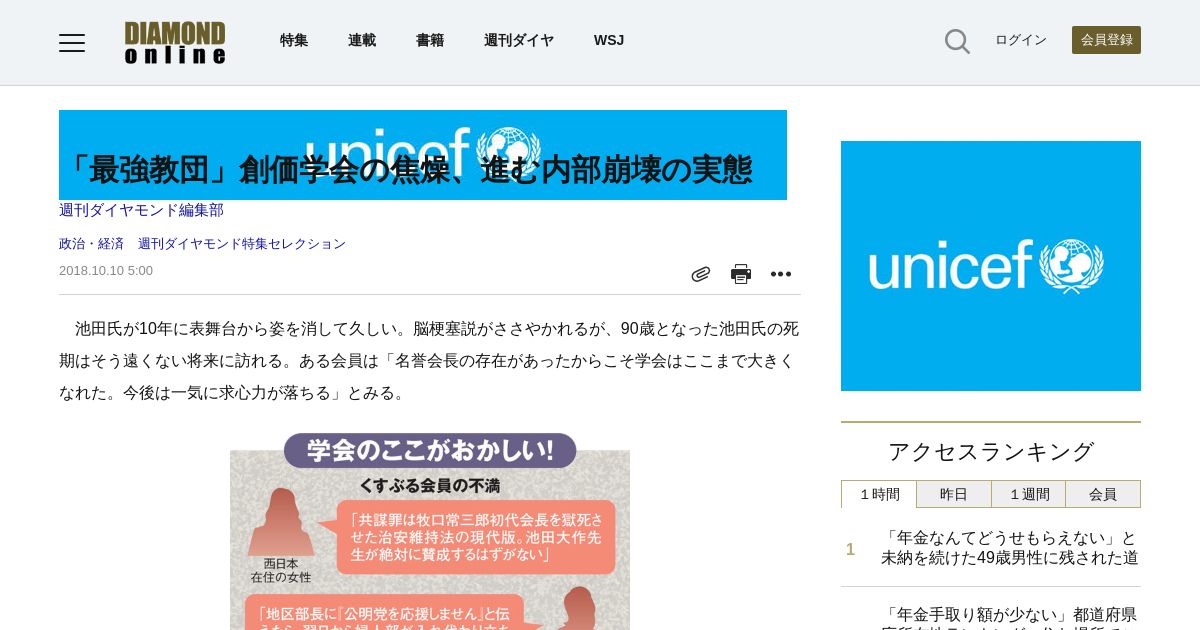This screenshot has height=630, width=1200.
Task: Open the 政治・経済 category link
Action: [x=91, y=243]
